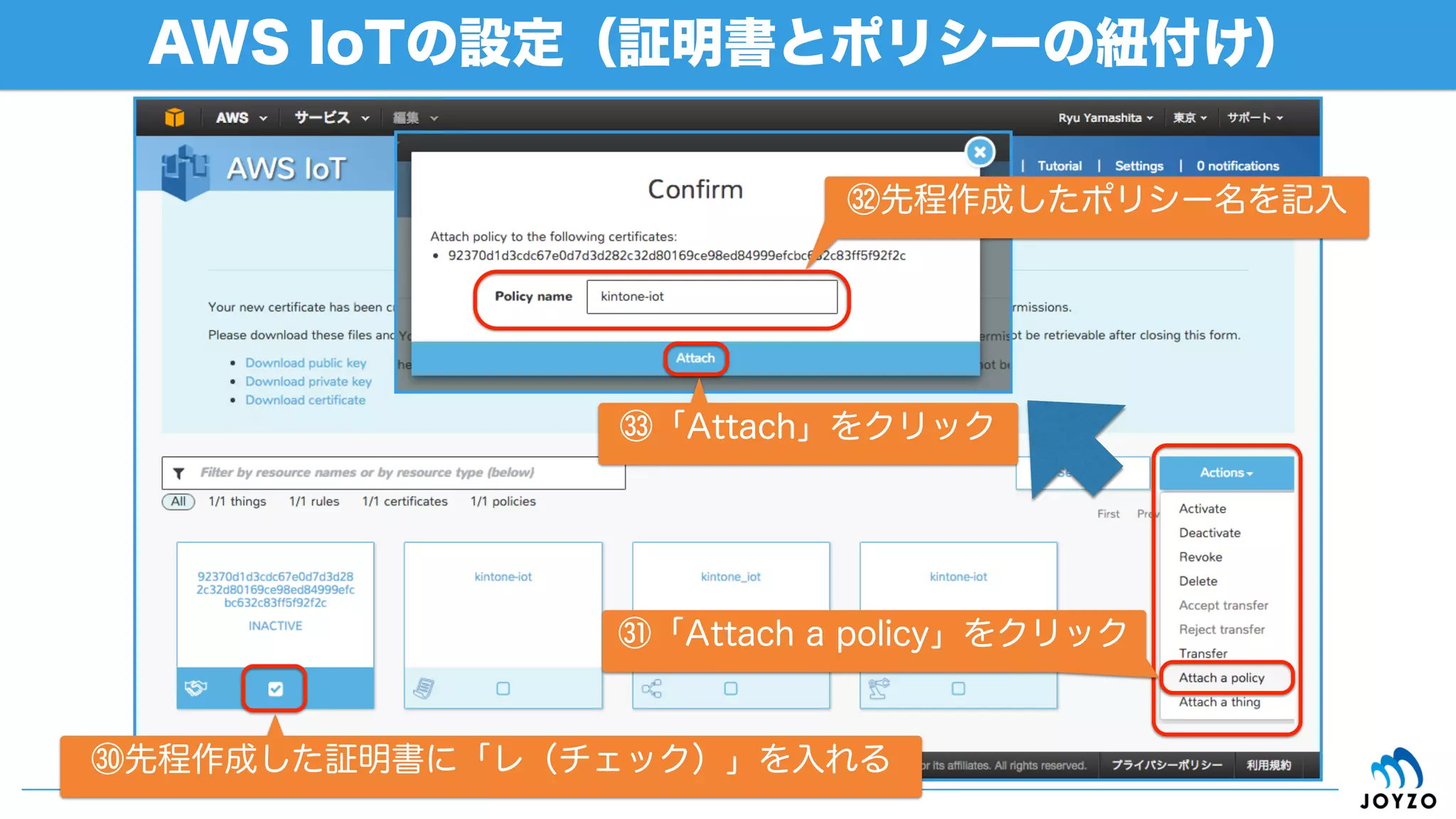
Task: Select the 1/1 policies filter
Action: pos(503,501)
